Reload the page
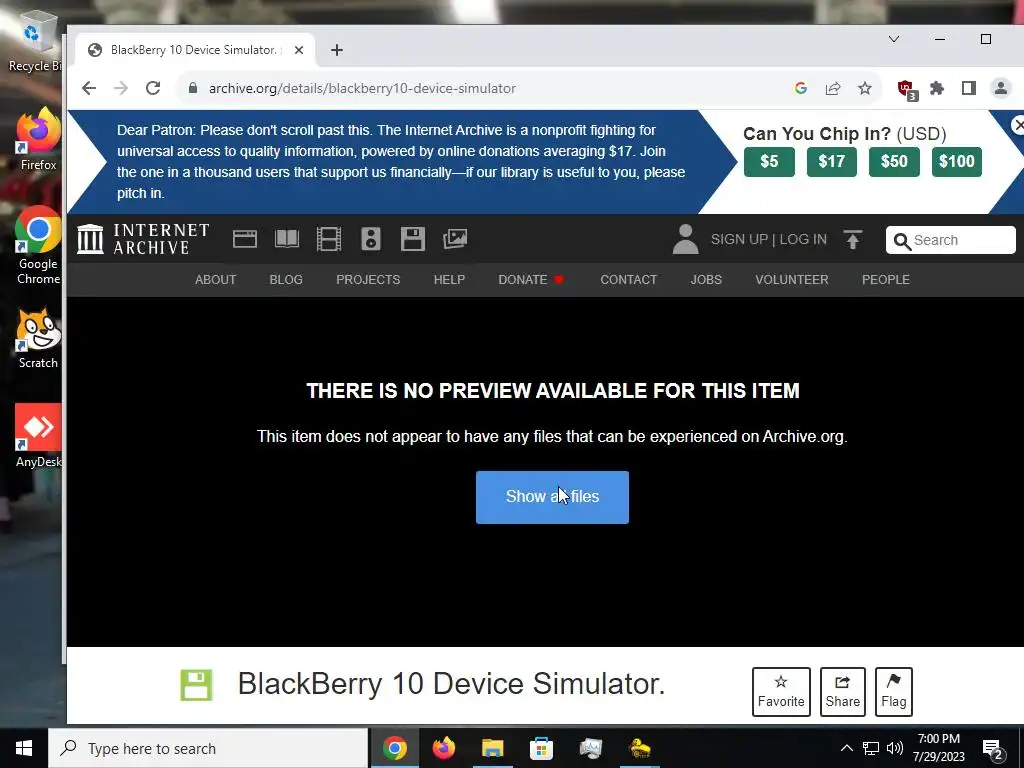 point(153,88)
